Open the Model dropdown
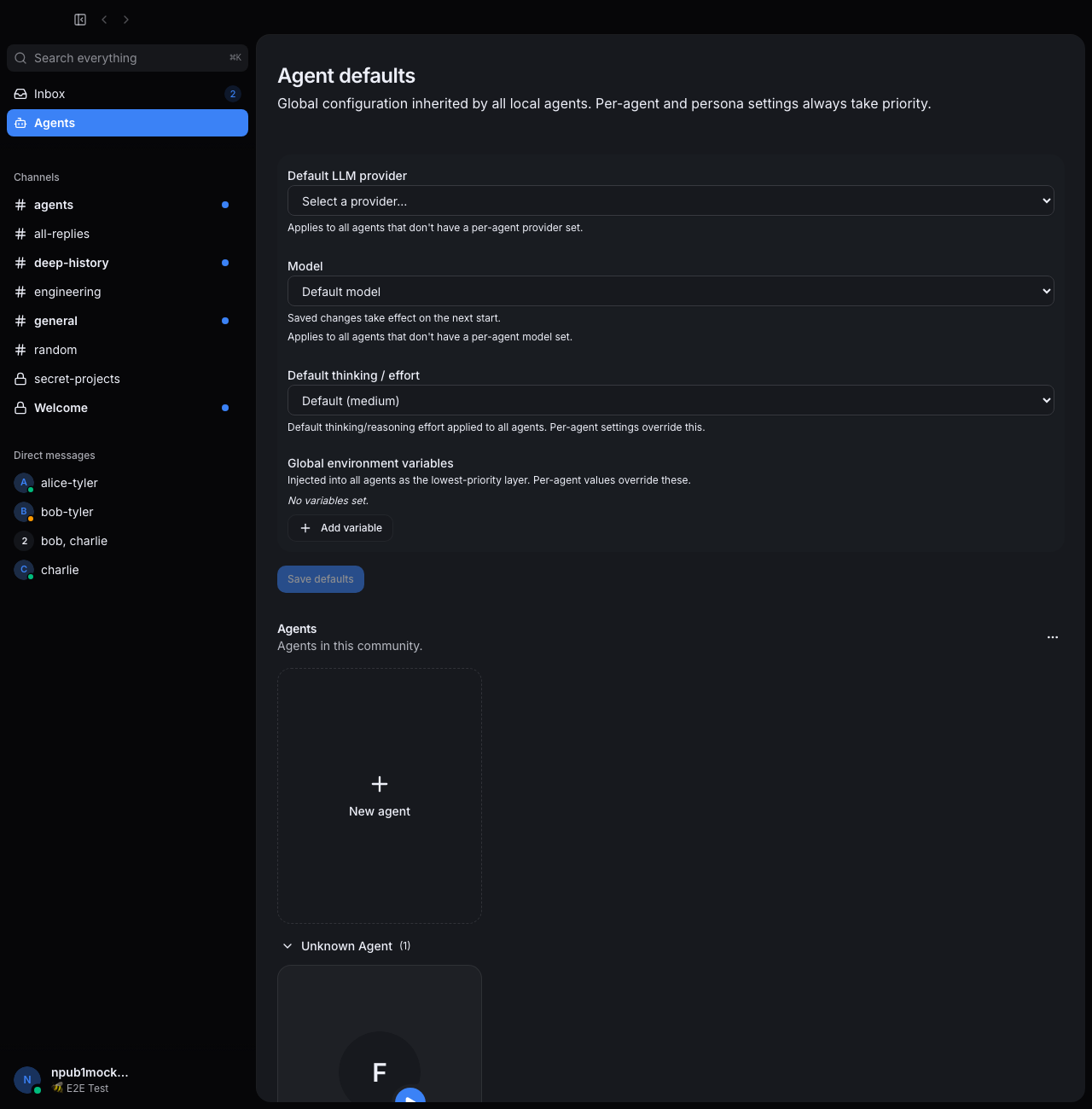 (x=671, y=291)
